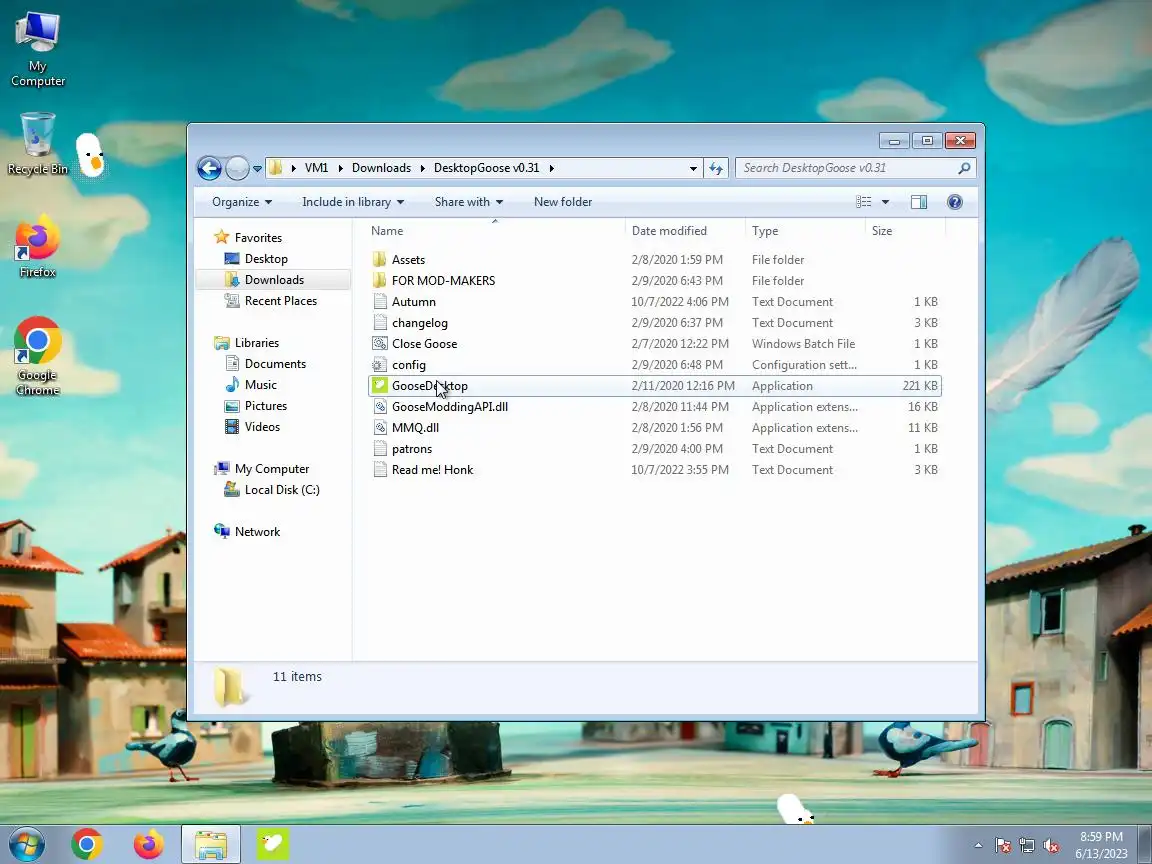Open Documents library
Viewport: 1152px width, 864px height.
click(x=275, y=364)
